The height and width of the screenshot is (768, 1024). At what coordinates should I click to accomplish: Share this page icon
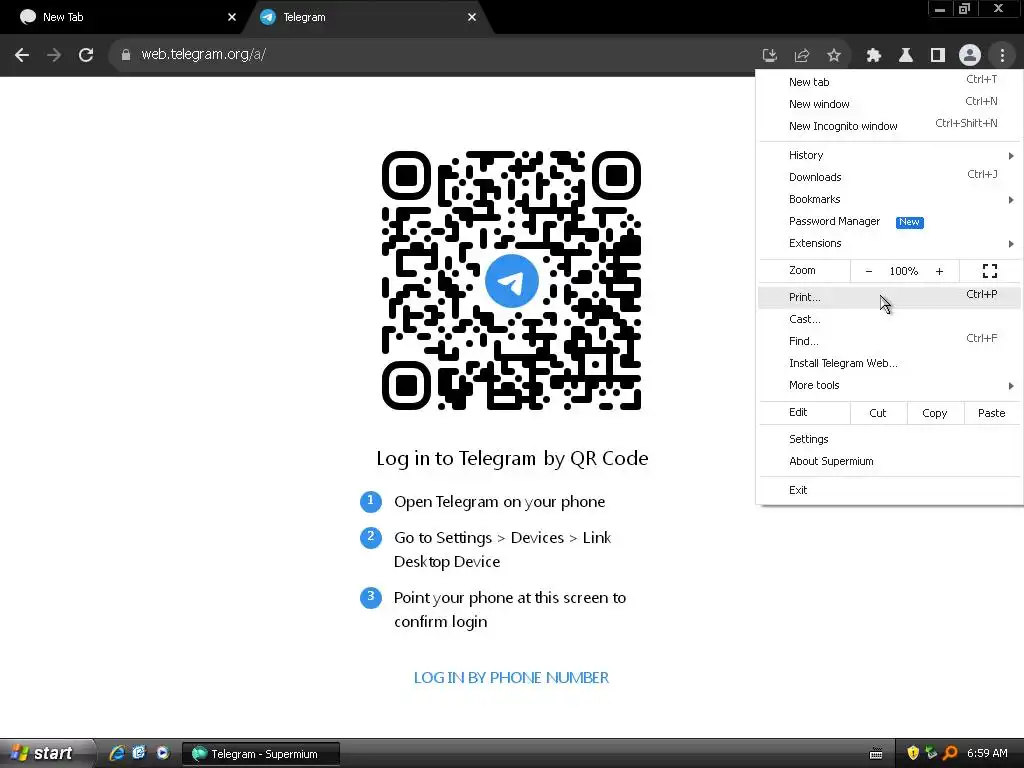tap(802, 56)
